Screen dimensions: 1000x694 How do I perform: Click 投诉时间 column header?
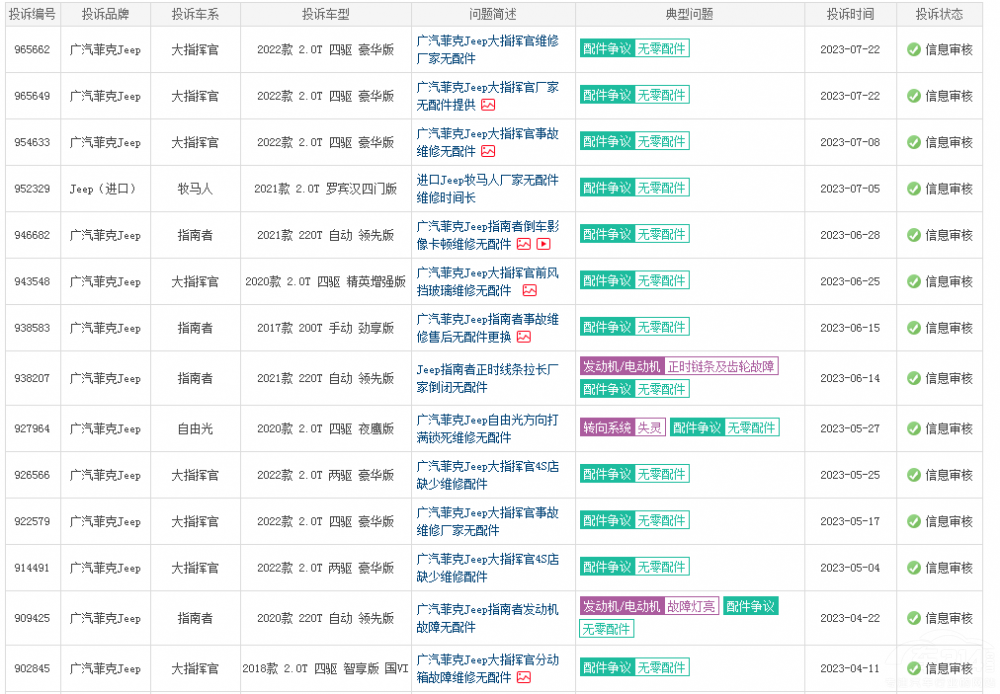pos(850,14)
